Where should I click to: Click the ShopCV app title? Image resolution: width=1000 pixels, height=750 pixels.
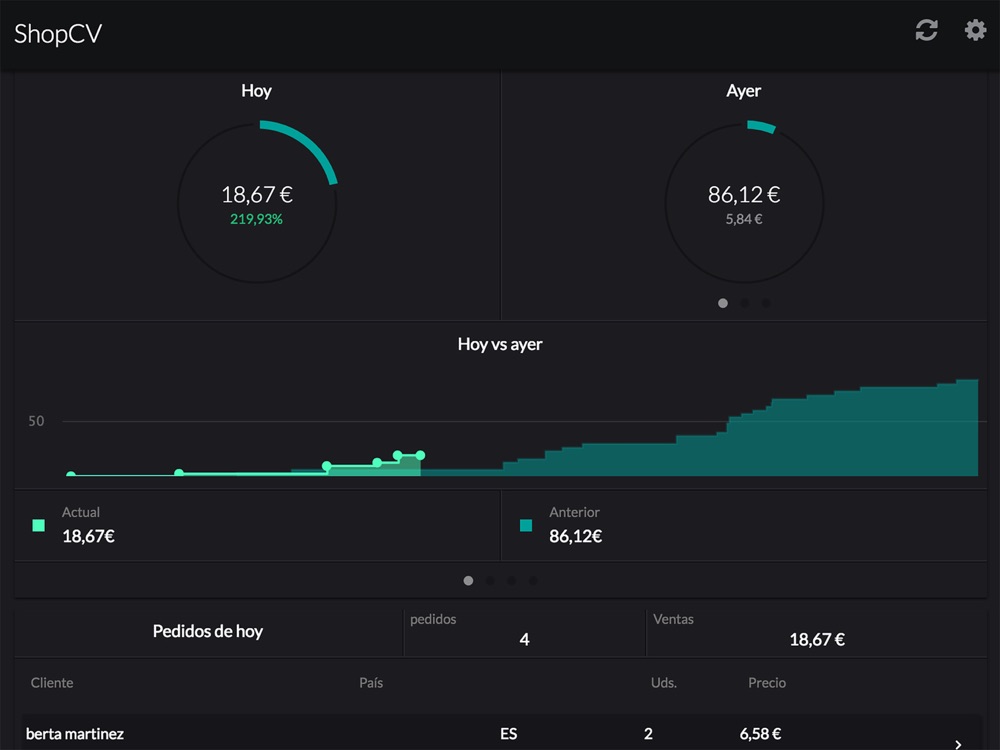58,34
